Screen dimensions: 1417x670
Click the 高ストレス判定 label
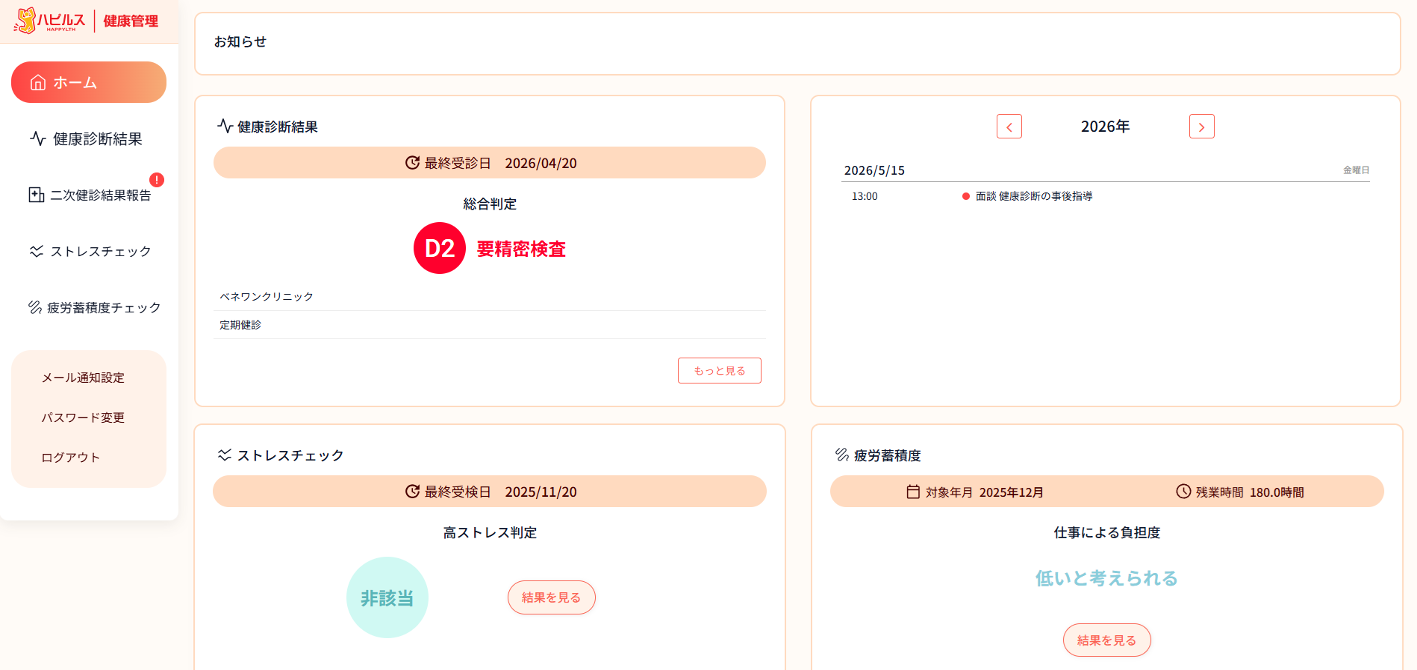tap(490, 532)
